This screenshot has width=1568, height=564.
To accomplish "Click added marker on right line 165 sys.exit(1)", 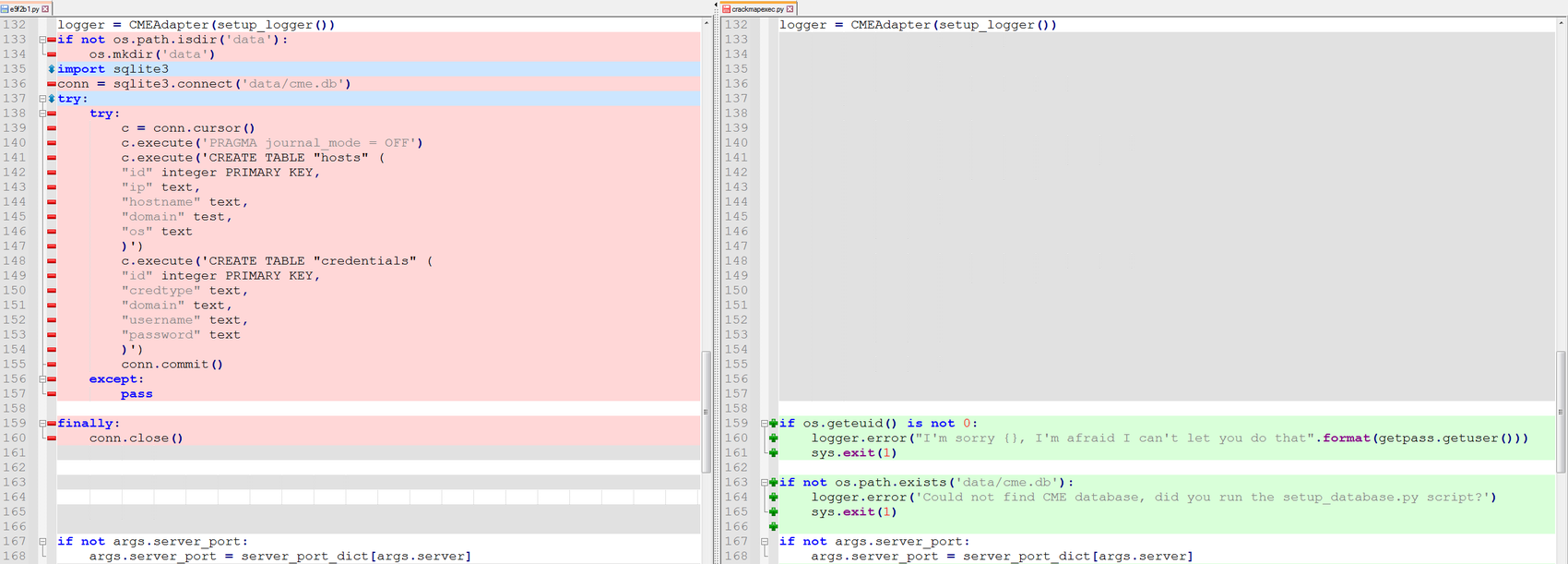I will (774, 512).
